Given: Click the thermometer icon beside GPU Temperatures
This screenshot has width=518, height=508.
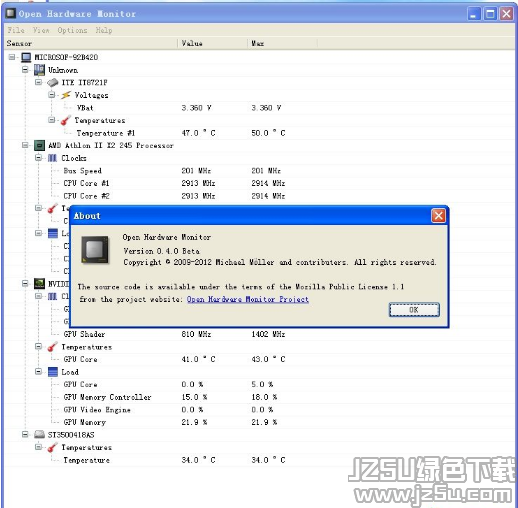Looking at the screenshot, I should [x=52, y=347].
